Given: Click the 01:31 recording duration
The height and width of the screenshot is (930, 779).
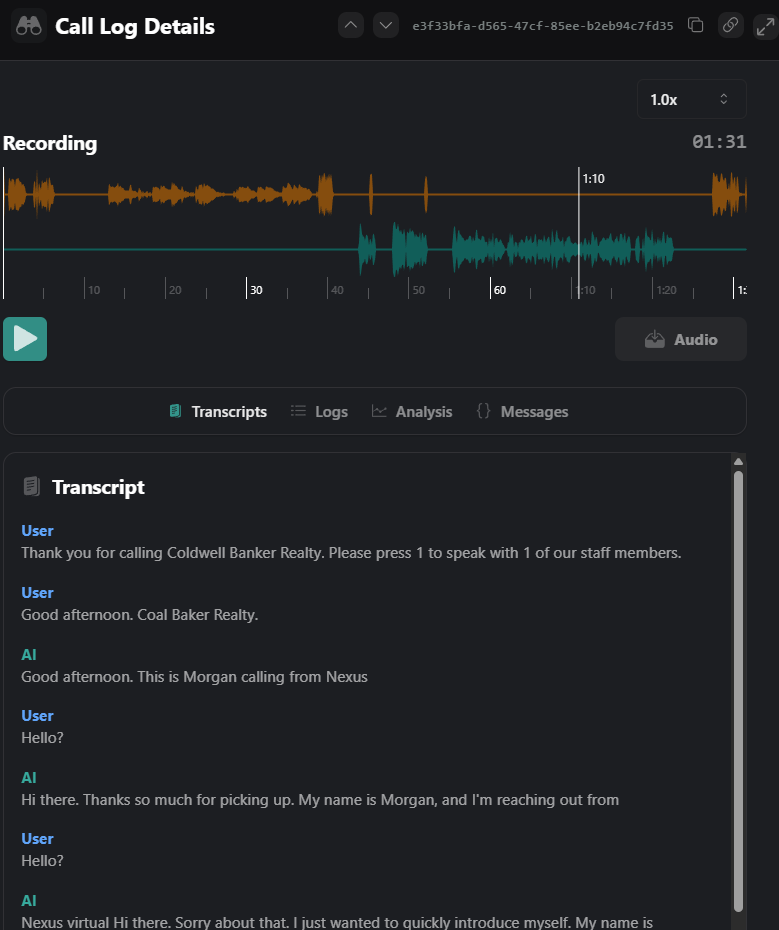Looking at the screenshot, I should click(719, 142).
